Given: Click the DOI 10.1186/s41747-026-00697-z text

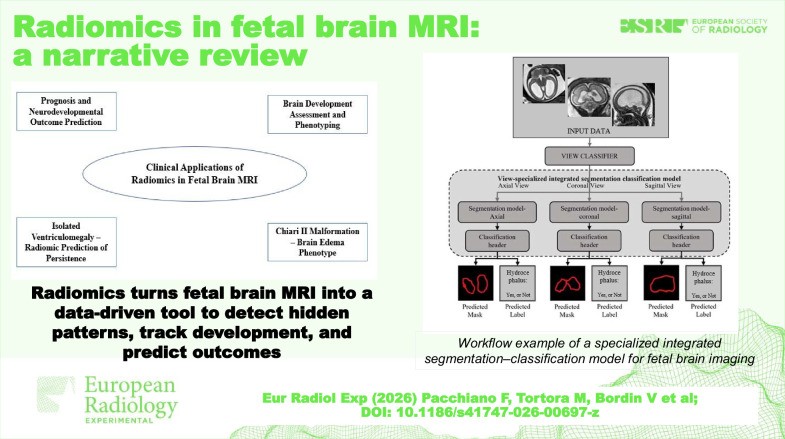Looking at the screenshot, I should pos(480,412).
